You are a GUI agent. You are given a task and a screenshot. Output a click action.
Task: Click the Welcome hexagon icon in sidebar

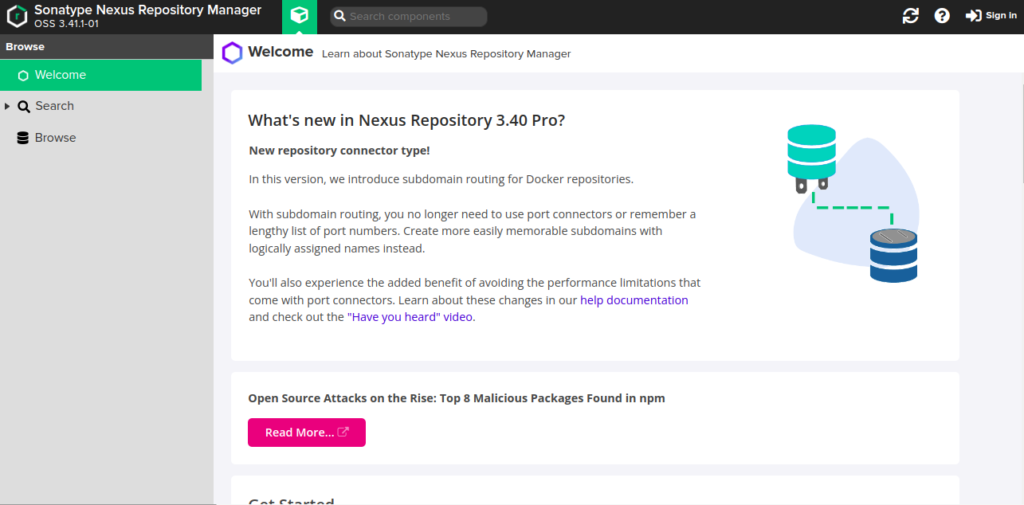click(x=24, y=76)
